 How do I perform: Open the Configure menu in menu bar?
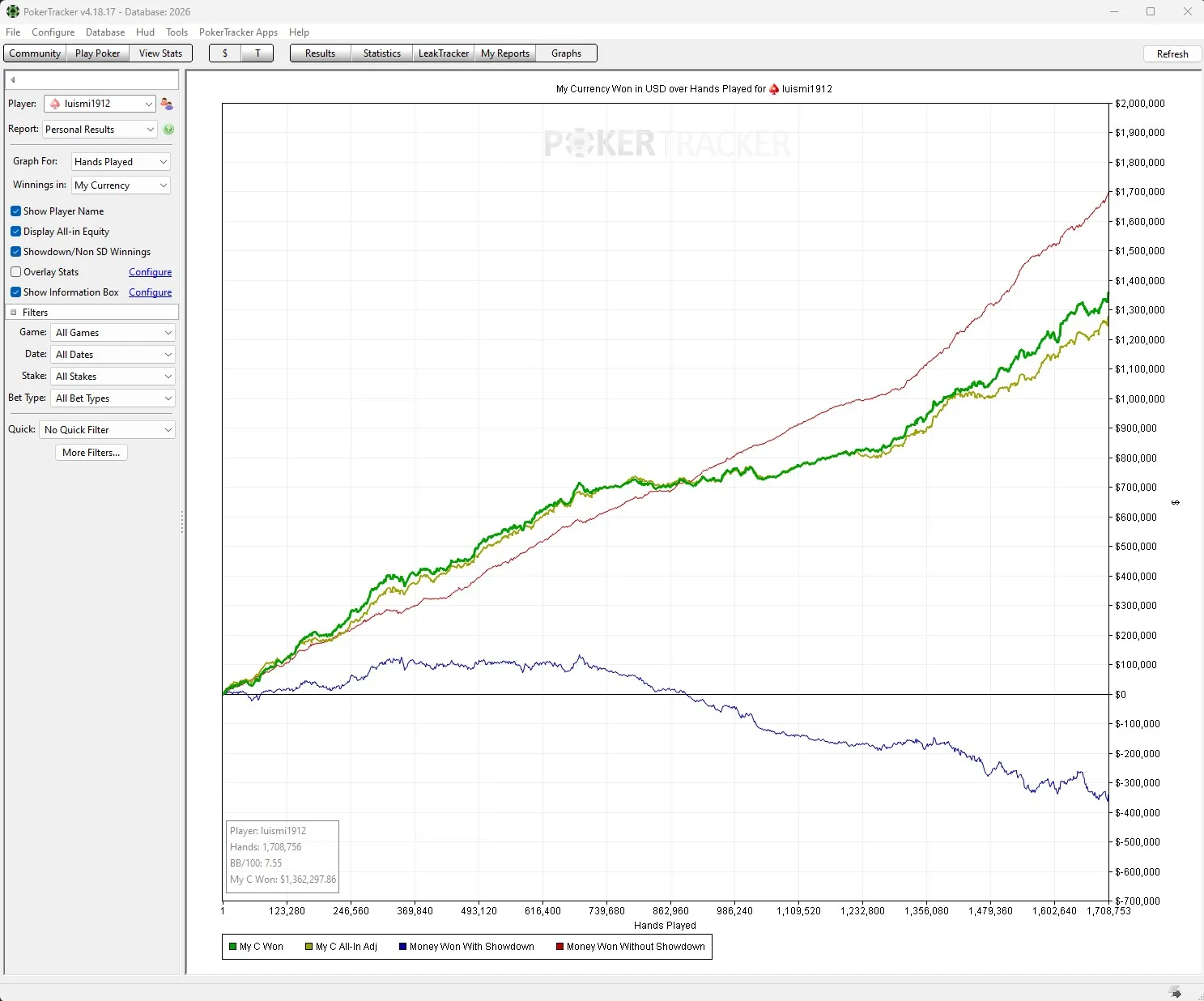(53, 32)
